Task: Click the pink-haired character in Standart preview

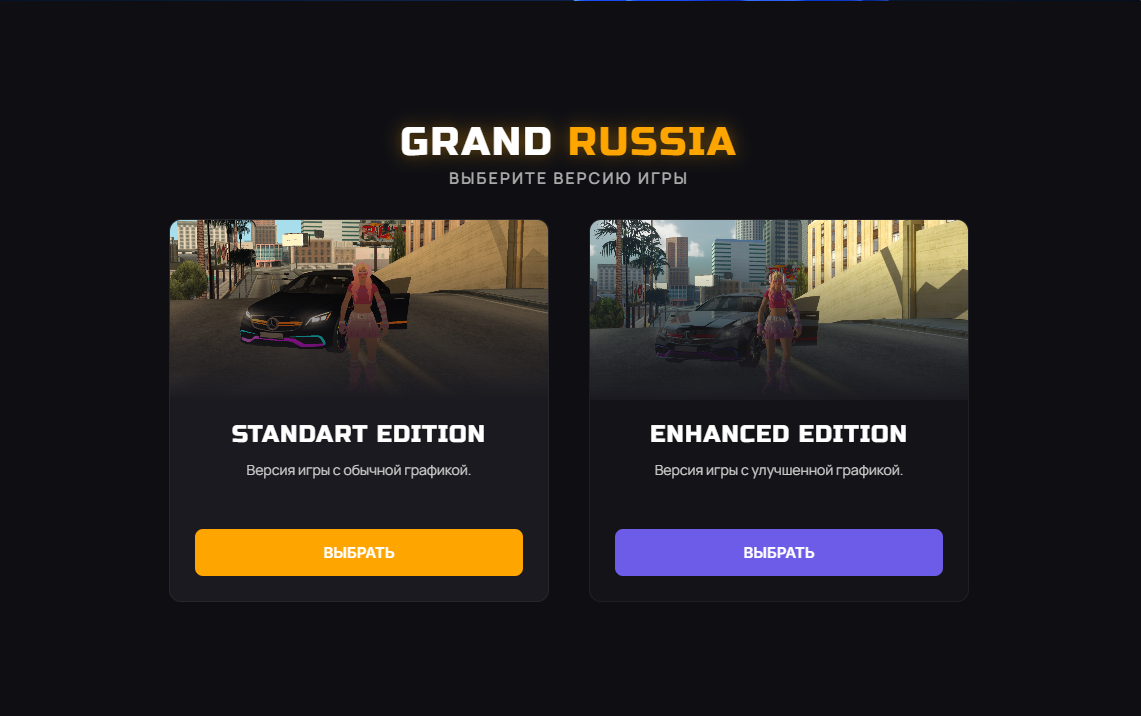Action: (362, 320)
